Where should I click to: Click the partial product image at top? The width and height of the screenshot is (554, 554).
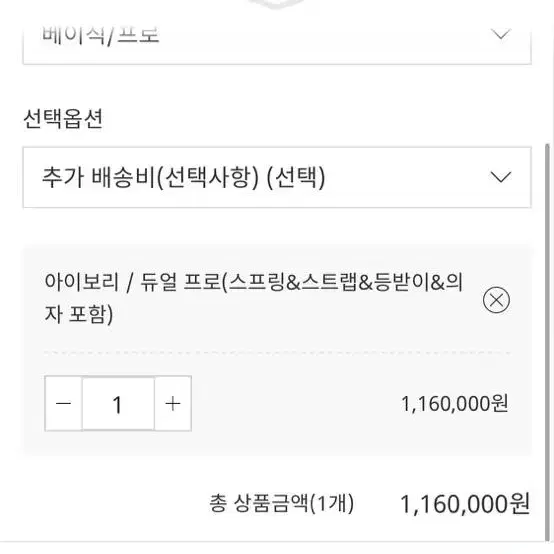point(276,4)
